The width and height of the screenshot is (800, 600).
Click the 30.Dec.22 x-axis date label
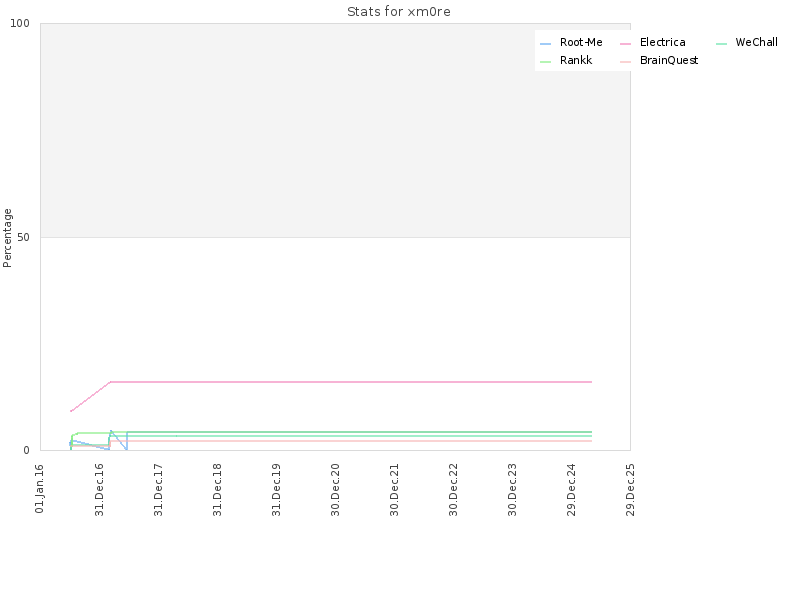click(453, 490)
